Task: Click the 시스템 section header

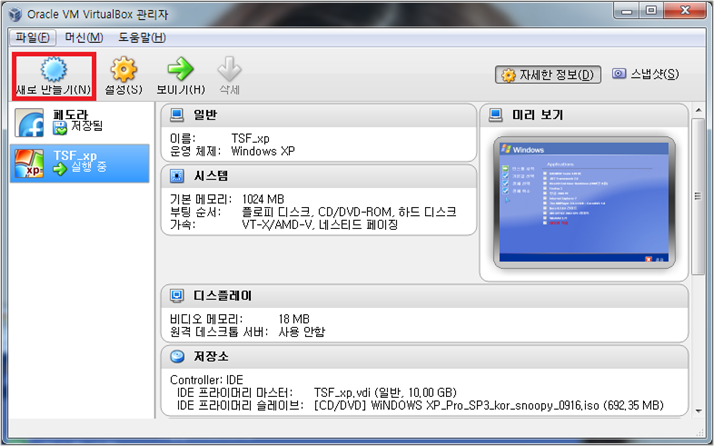Action: (x=318, y=176)
